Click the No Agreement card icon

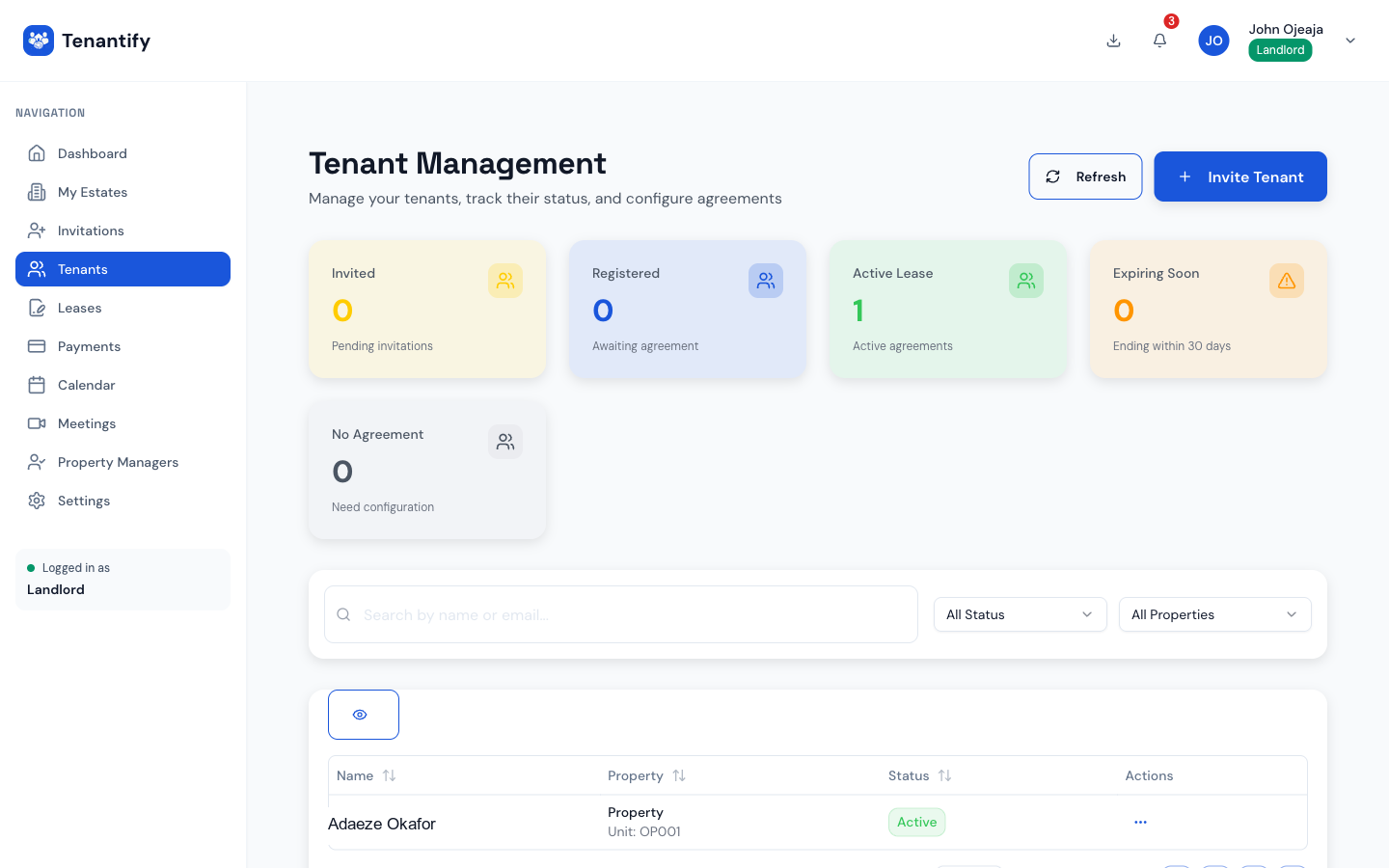pos(505,442)
